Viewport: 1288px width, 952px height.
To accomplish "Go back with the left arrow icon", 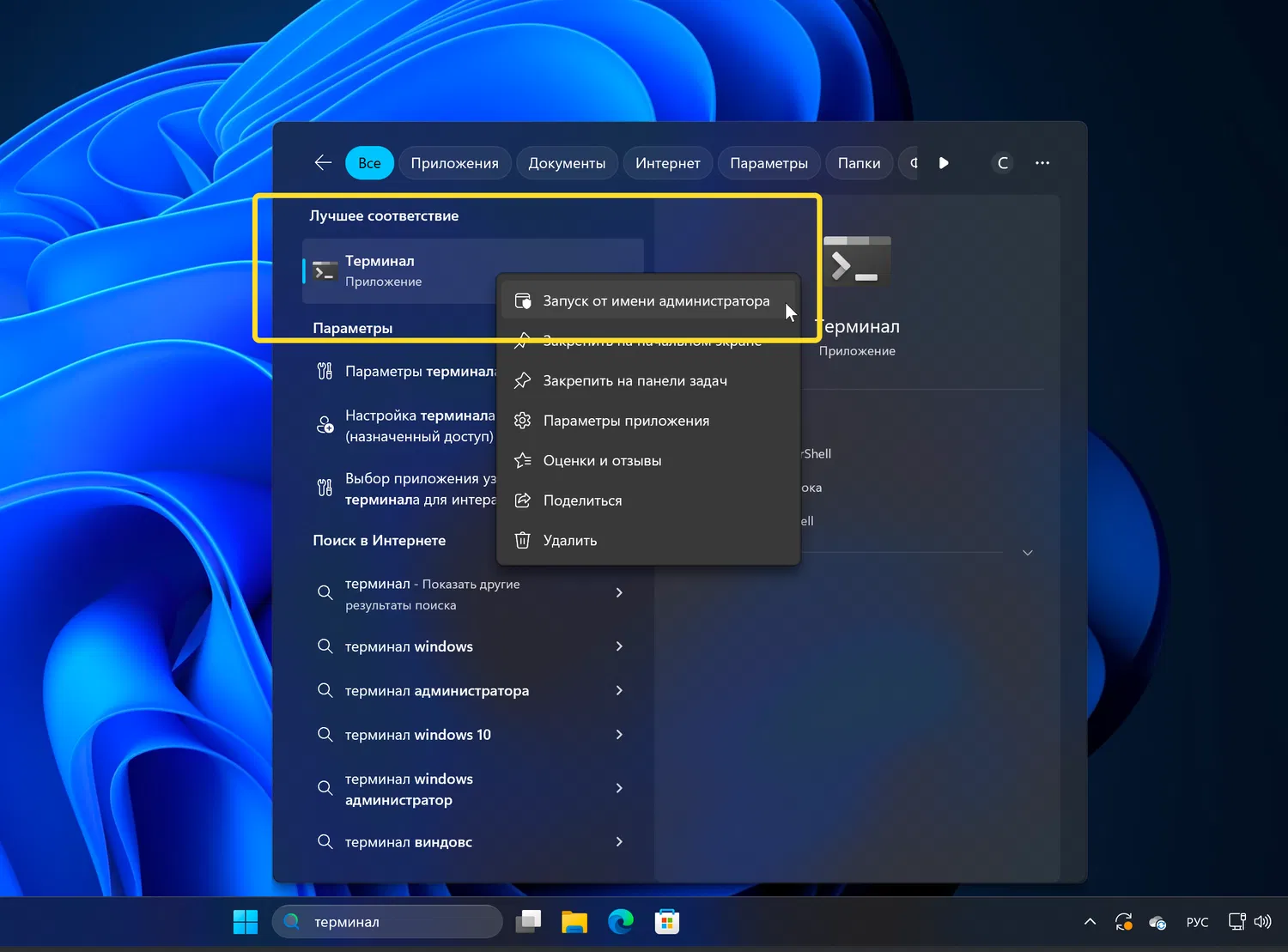I will point(323,163).
